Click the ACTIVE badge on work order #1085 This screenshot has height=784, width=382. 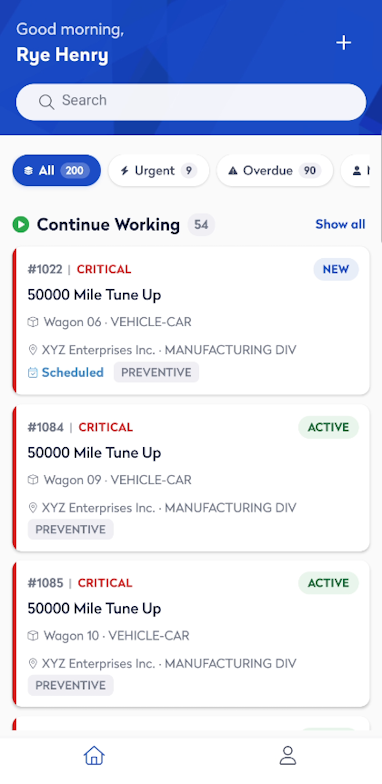click(x=328, y=583)
